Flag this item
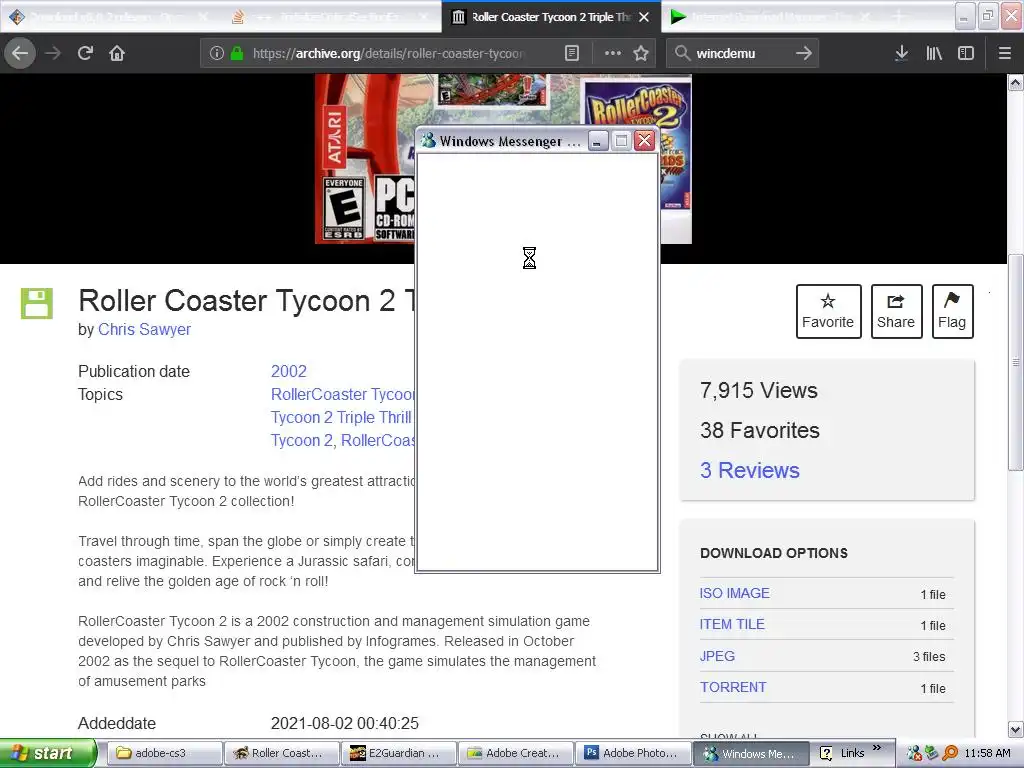This screenshot has height=768, width=1024. [x=952, y=312]
